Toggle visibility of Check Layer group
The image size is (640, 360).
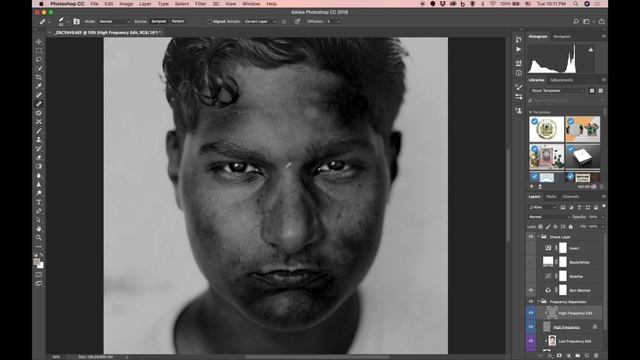[531, 237]
